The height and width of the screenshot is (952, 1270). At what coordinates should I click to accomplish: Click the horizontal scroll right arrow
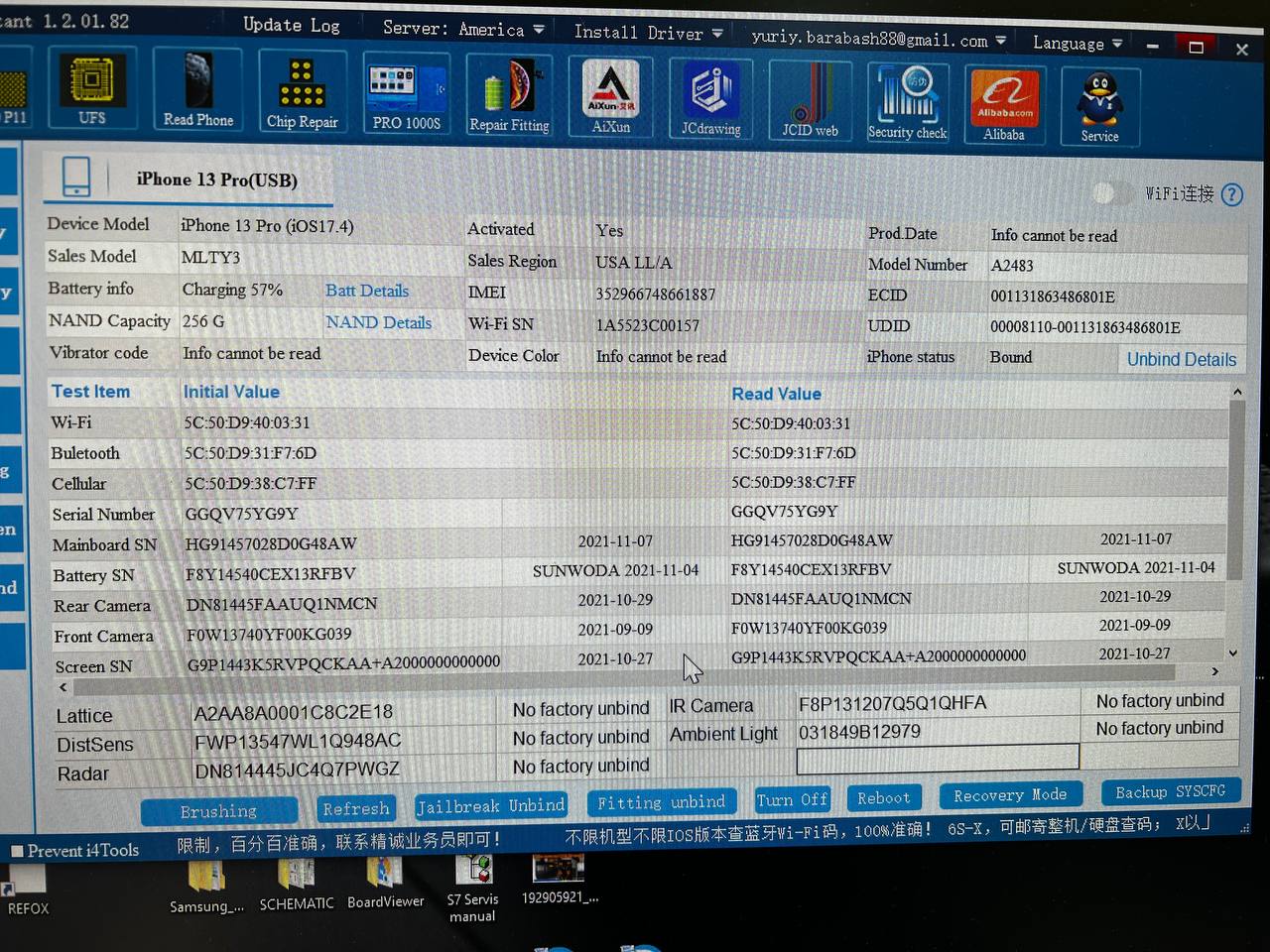(x=1214, y=671)
